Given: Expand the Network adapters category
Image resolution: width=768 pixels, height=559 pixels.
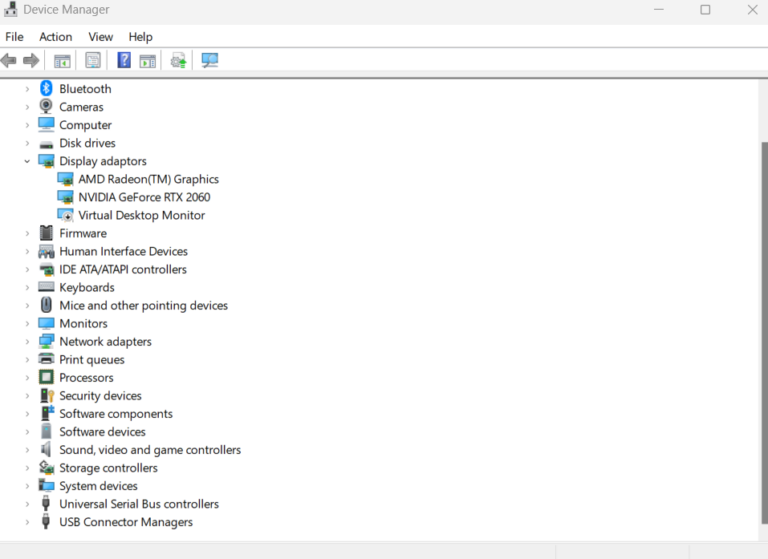Looking at the screenshot, I should point(27,342).
